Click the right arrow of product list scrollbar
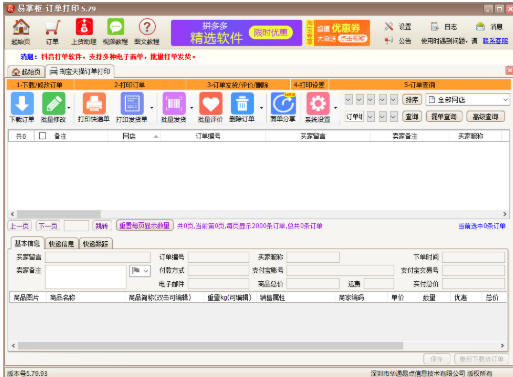Screen dimensions: 513x377 pyautogui.click(x=502, y=346)
